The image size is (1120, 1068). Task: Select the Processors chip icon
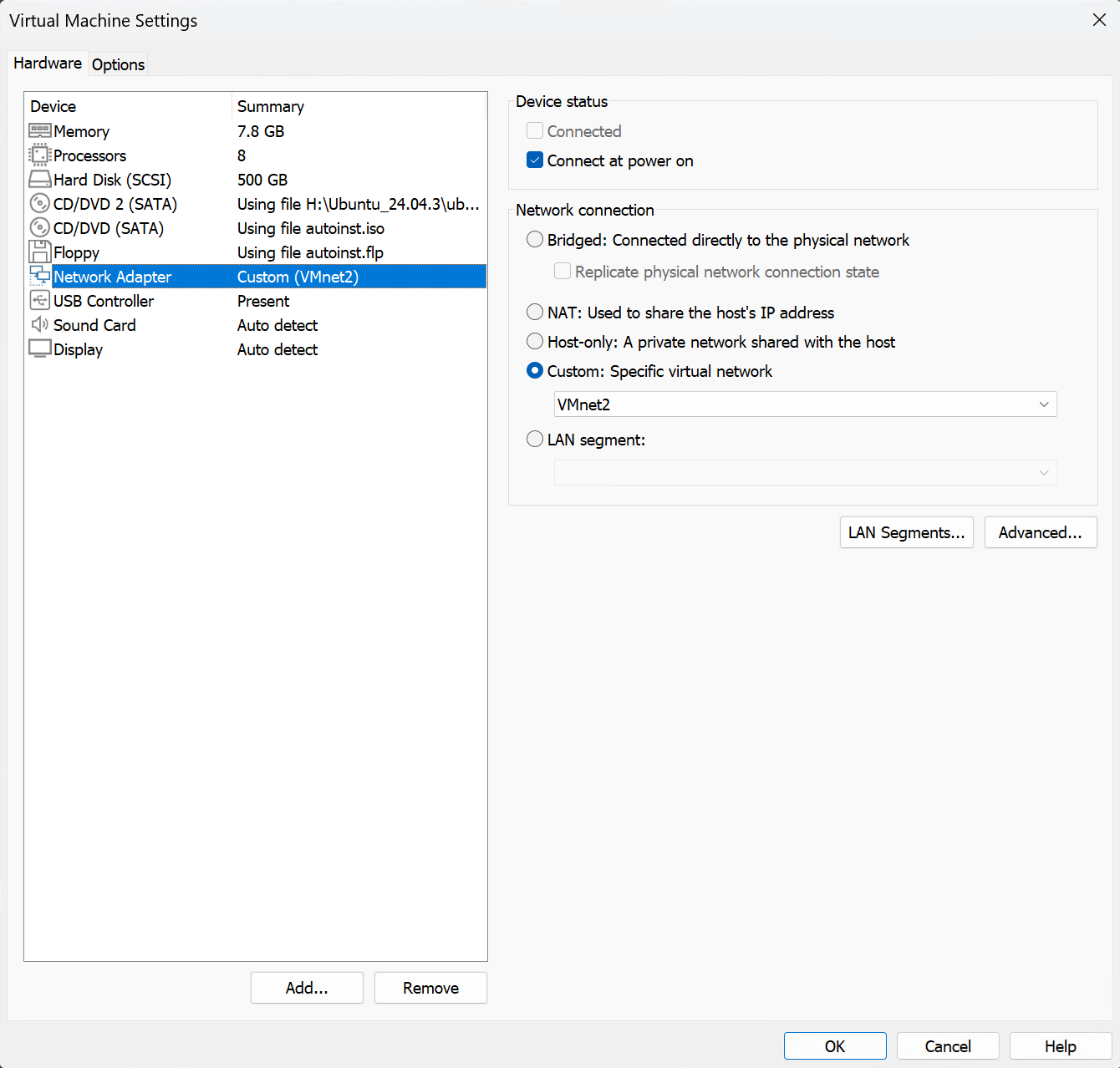[x=39, y=155]
